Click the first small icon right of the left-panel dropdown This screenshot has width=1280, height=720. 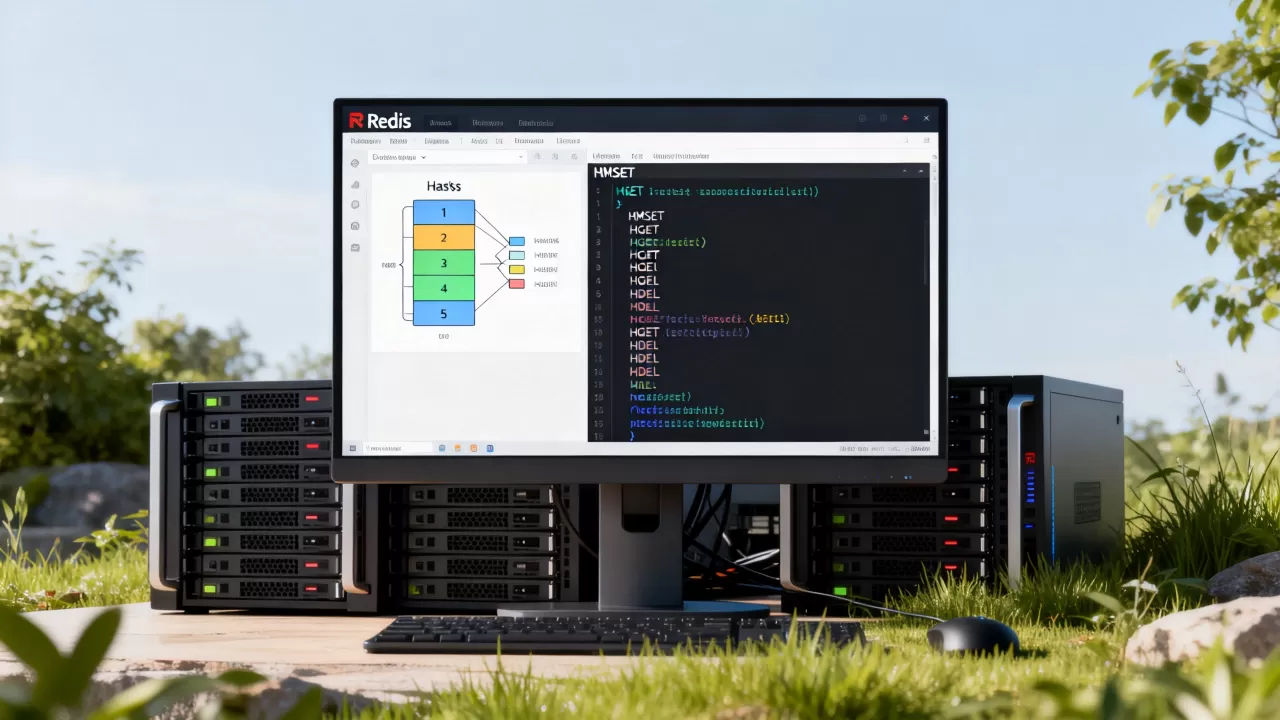[x=537, y=157]
